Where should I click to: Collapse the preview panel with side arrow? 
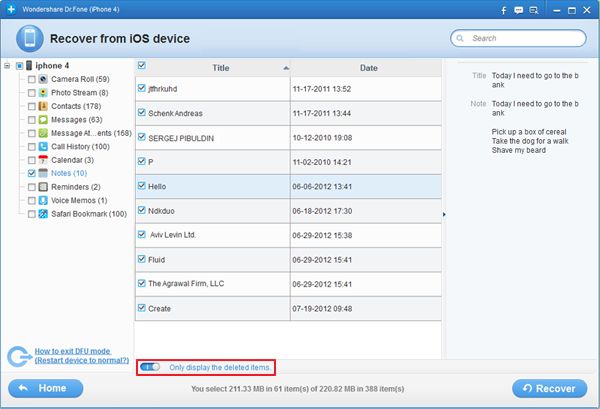tap(444, 214)
